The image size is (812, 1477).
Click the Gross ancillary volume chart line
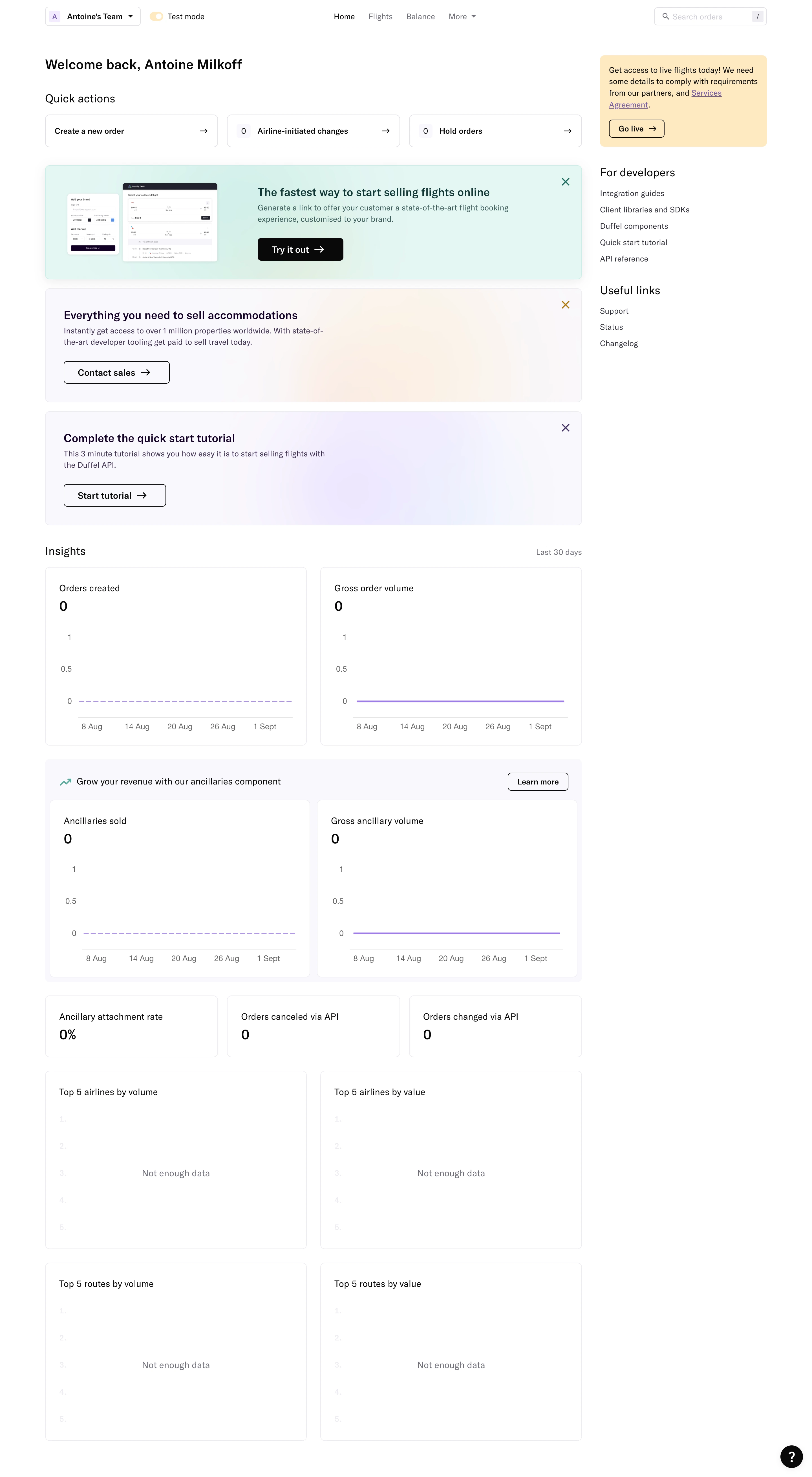(456, 933)
